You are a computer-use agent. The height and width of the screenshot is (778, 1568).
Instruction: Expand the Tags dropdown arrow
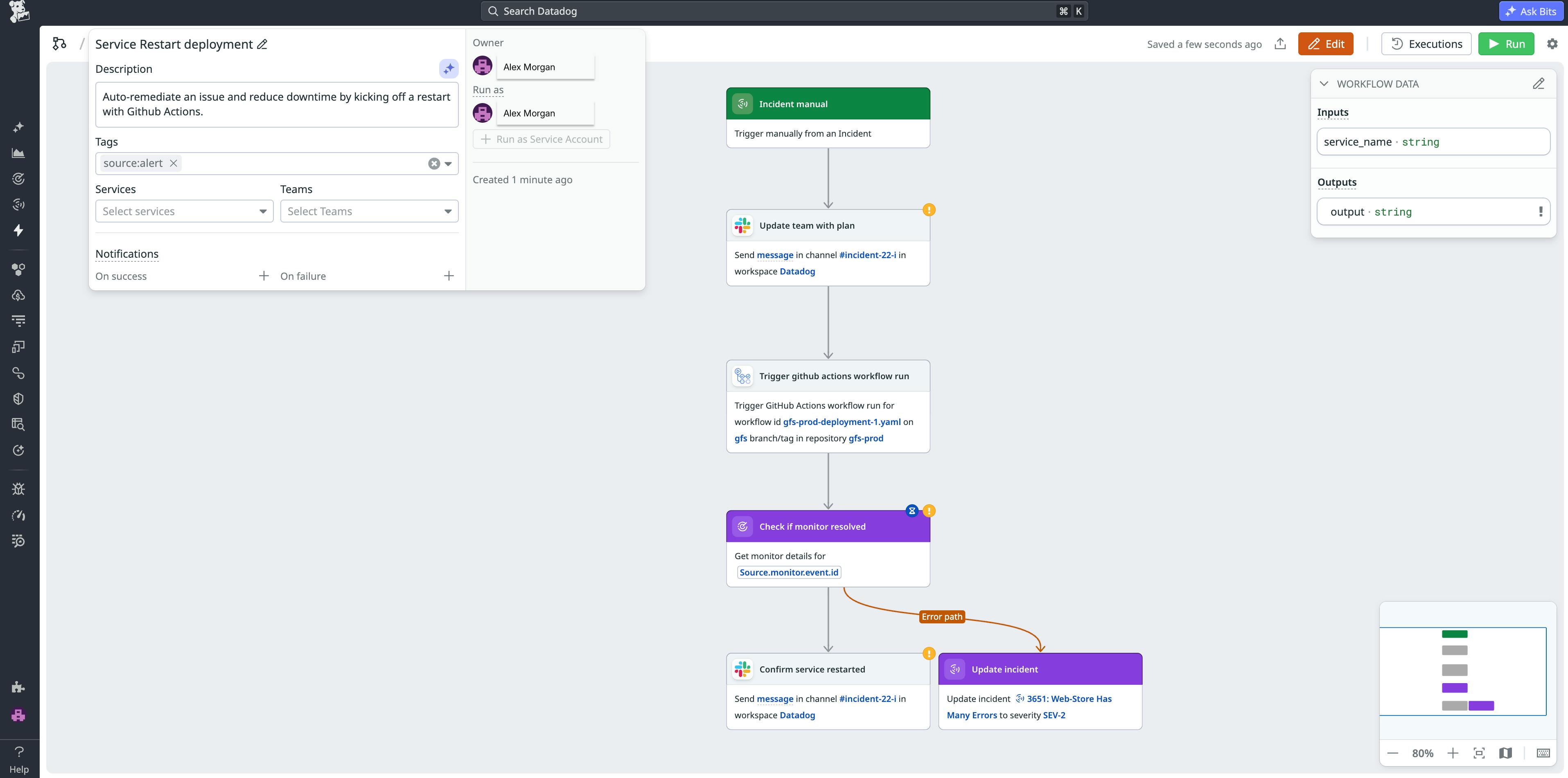click(448, 163)
